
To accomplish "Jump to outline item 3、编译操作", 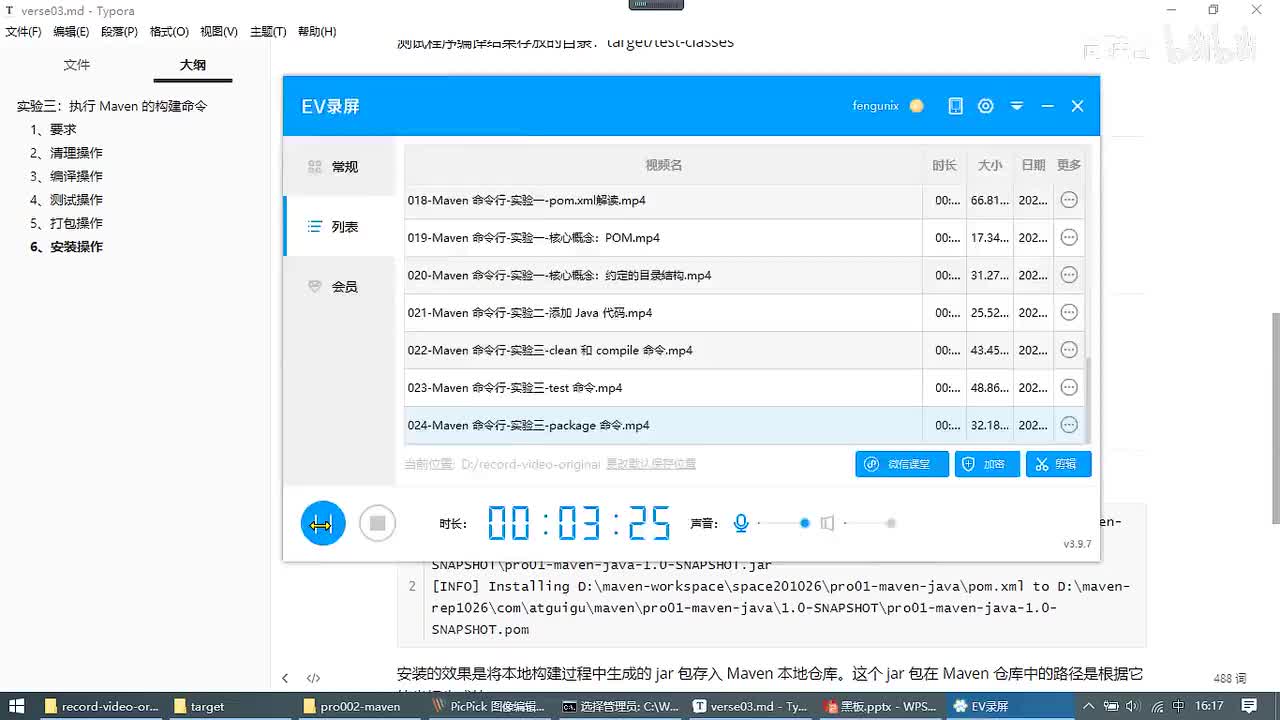I will click(66, 176).
